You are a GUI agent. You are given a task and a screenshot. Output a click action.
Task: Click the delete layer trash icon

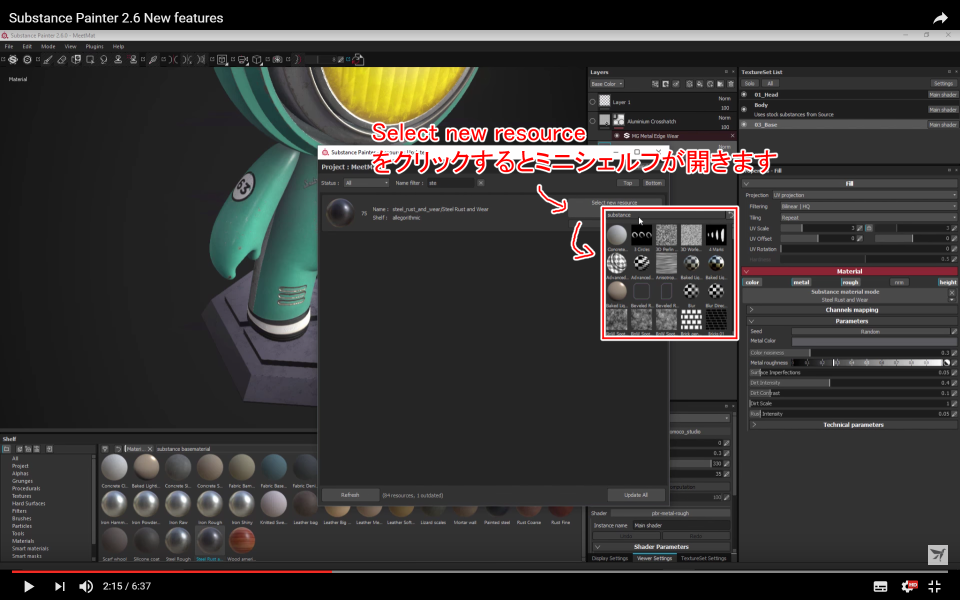(730, 84)
